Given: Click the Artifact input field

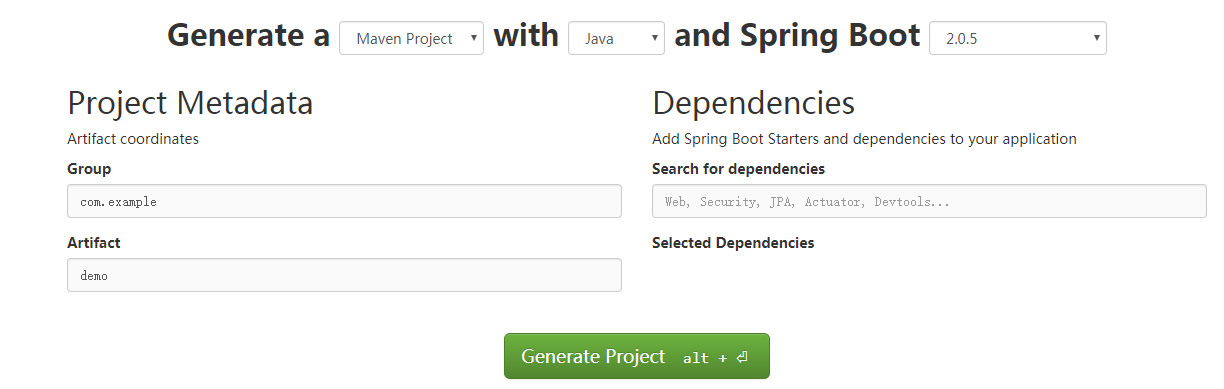Looking at the screenshot, I should [x=344, y=275].
